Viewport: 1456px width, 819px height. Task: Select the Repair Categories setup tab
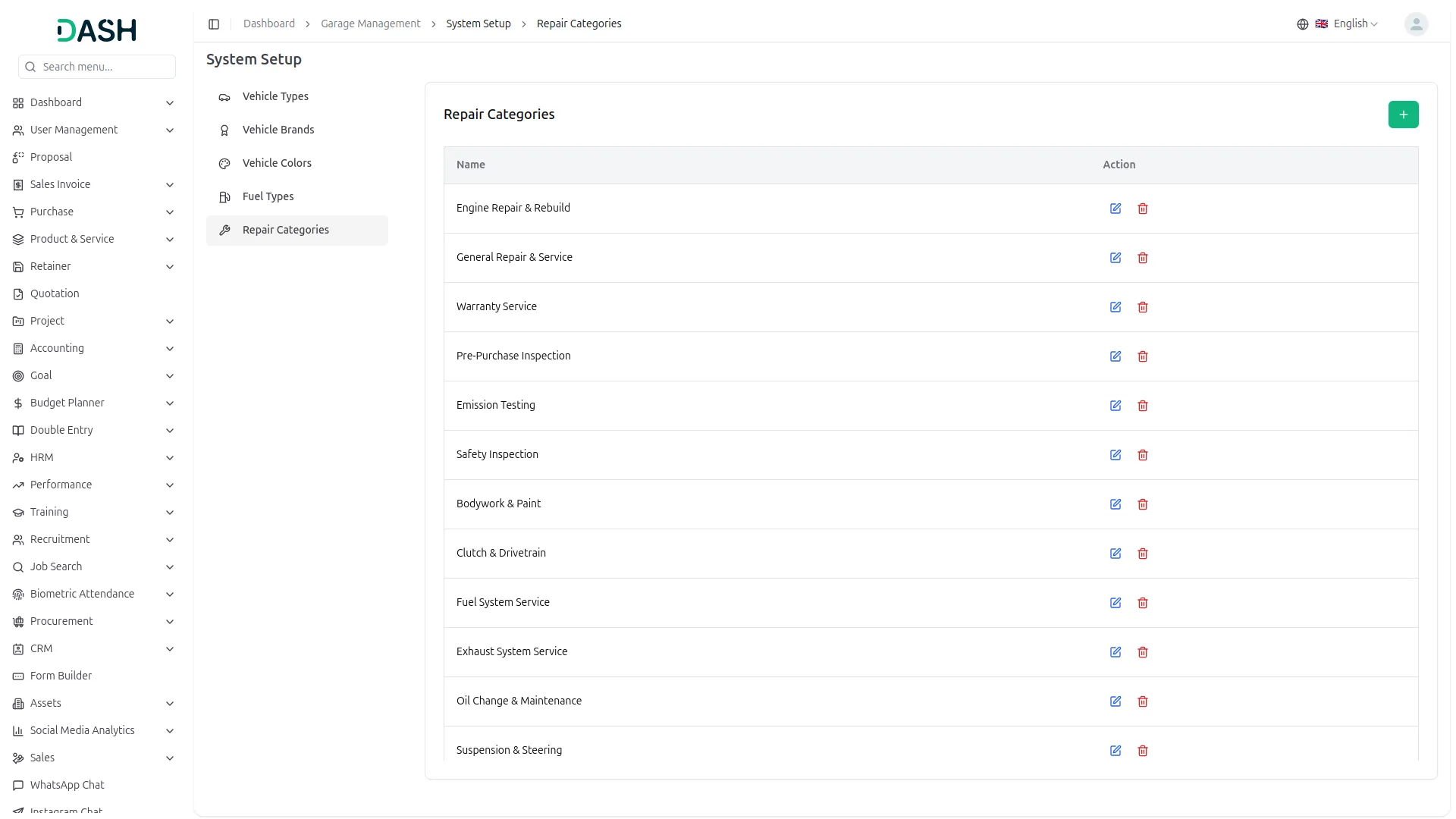pos(297,230)
